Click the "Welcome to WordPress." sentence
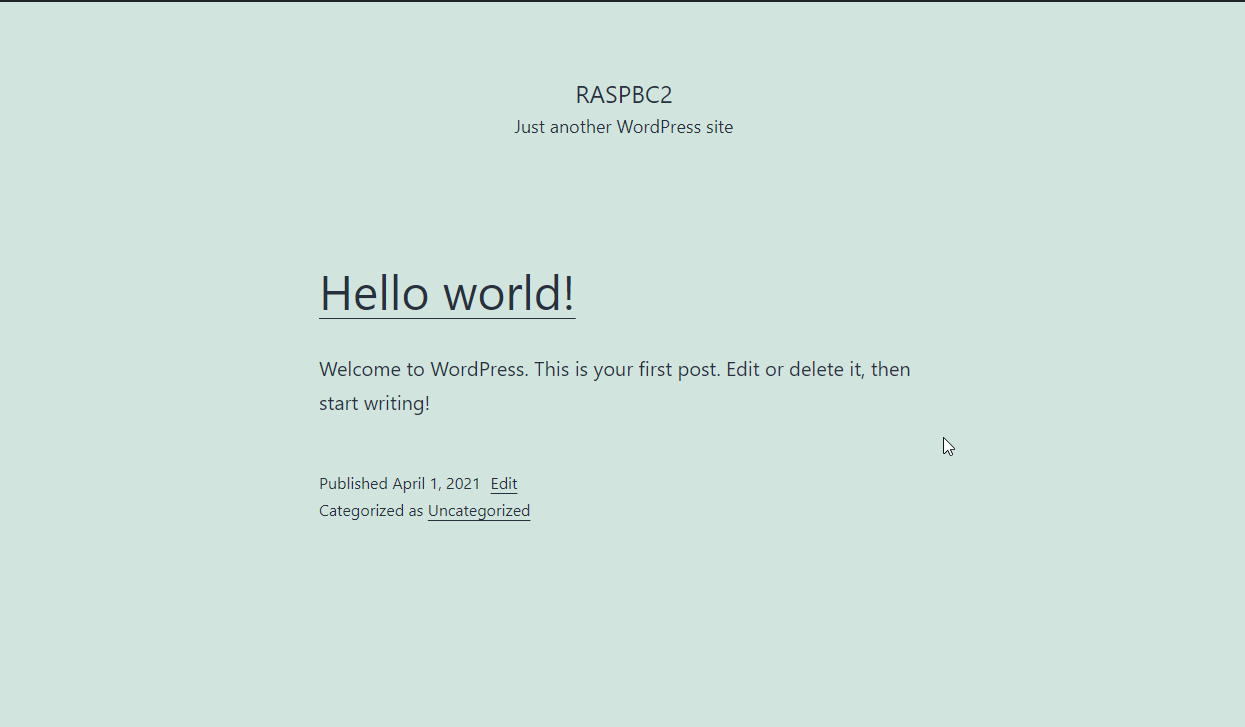The image size is (1245, 727). pyautogui.click(x=423, y=369)
